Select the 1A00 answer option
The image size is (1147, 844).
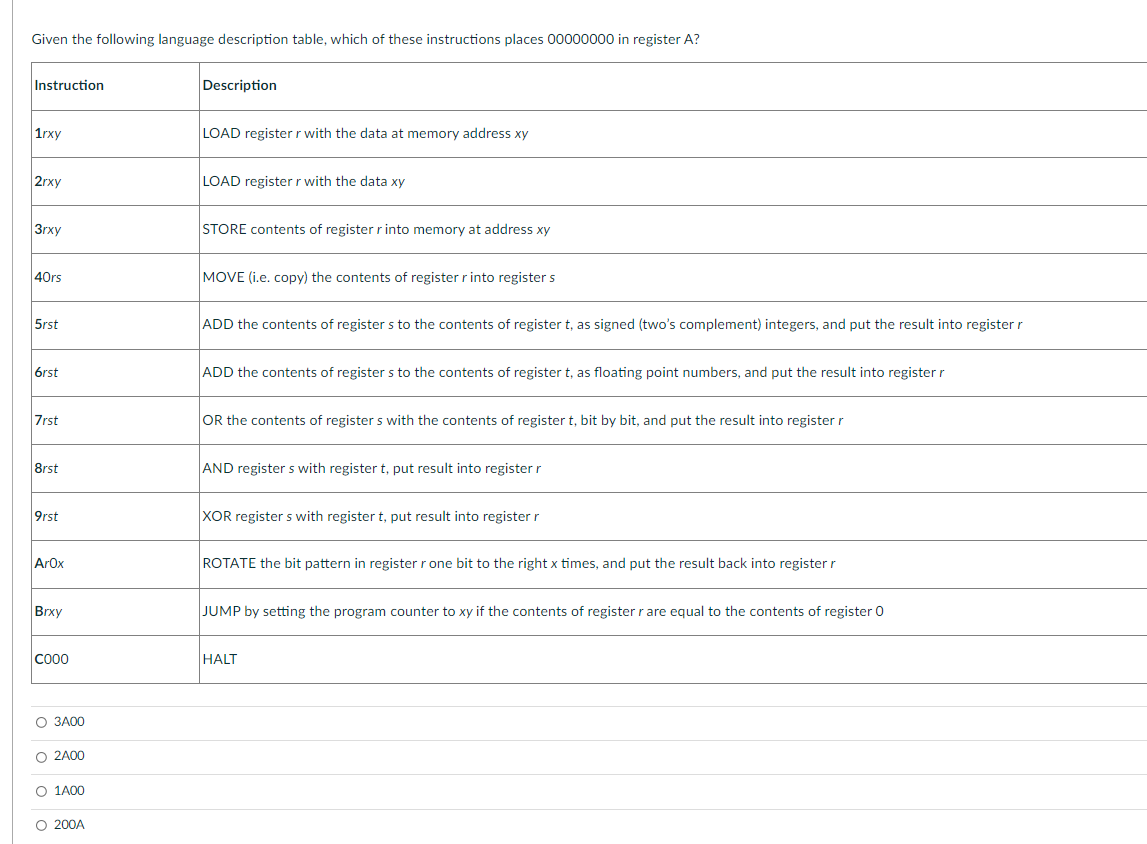pos(40,790)
